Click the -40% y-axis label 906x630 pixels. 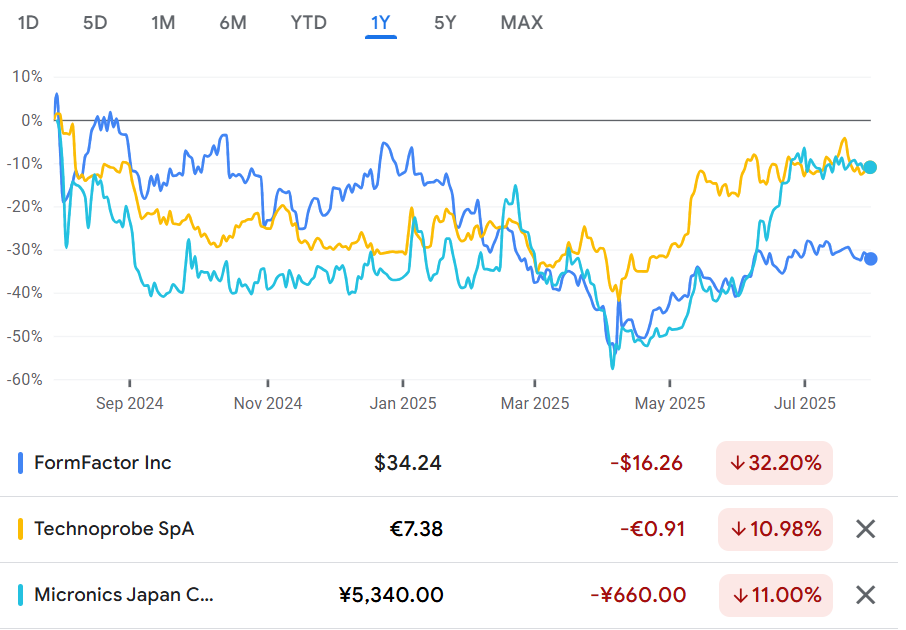[x=24, y=292]
